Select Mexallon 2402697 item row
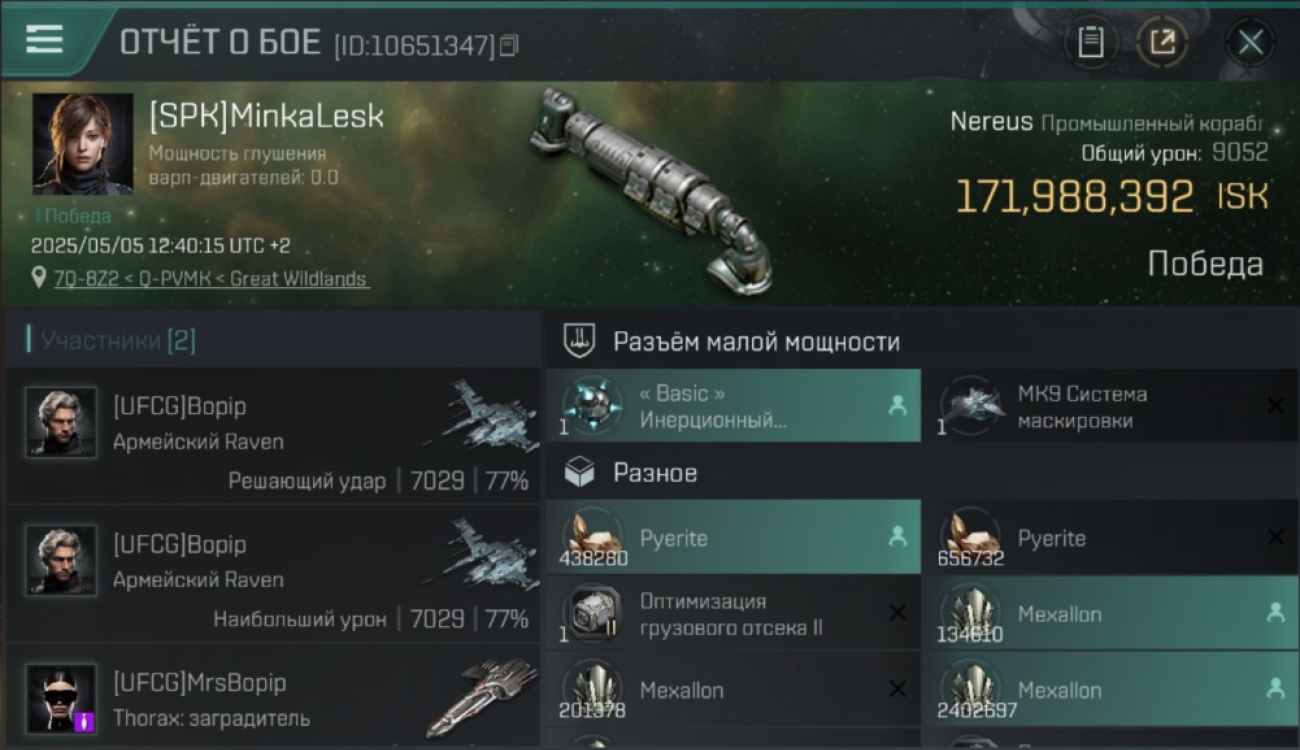The height and width of the screenshot is (750, 1300). pyautogui.click(x=1110, y=690)
